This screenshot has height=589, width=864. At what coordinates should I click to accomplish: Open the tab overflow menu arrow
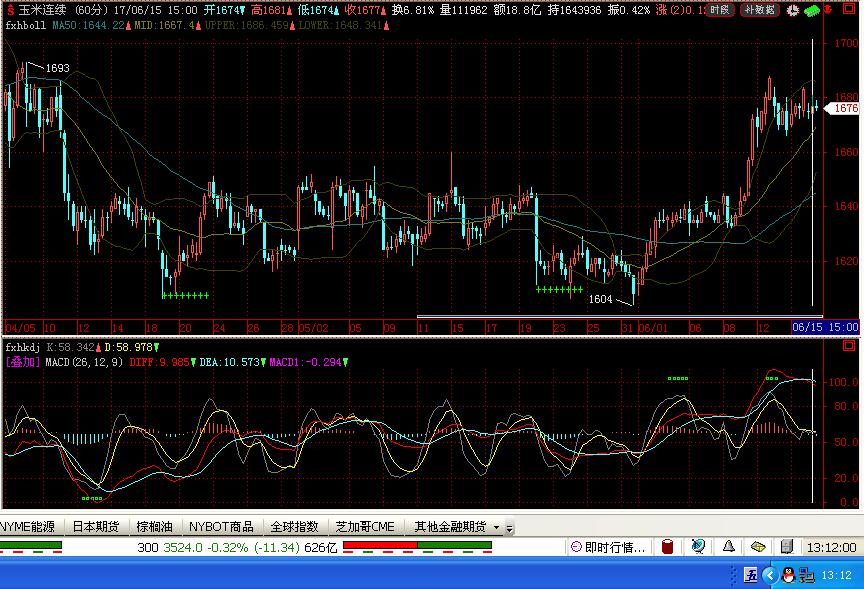[x=509, y=527]
